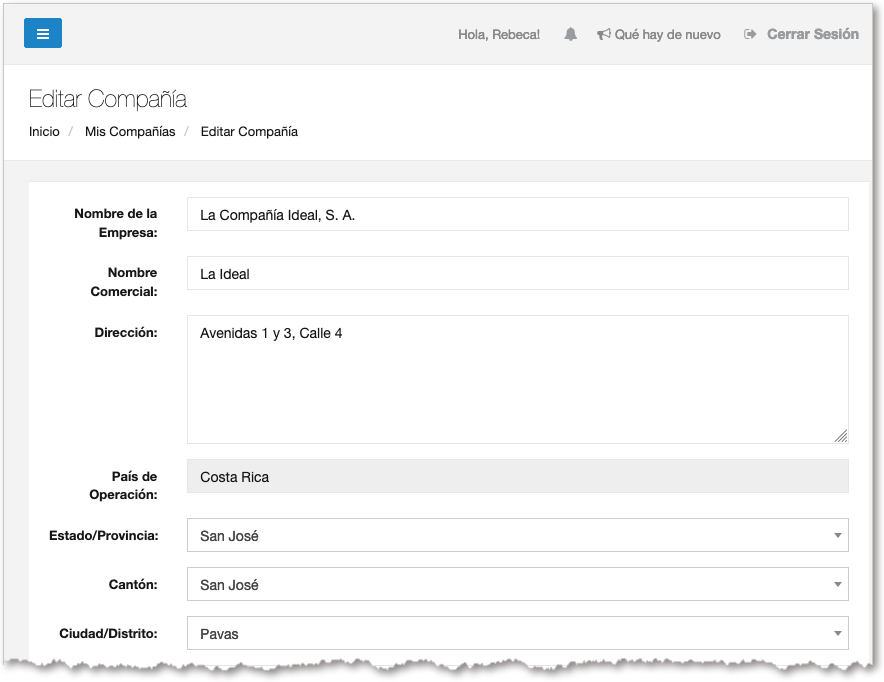Image resolution: width=884 pixels, height=682 pixels.
Task: Click the 'Nombre de la Empresa:' label
Action: click(x=116, y=223)
